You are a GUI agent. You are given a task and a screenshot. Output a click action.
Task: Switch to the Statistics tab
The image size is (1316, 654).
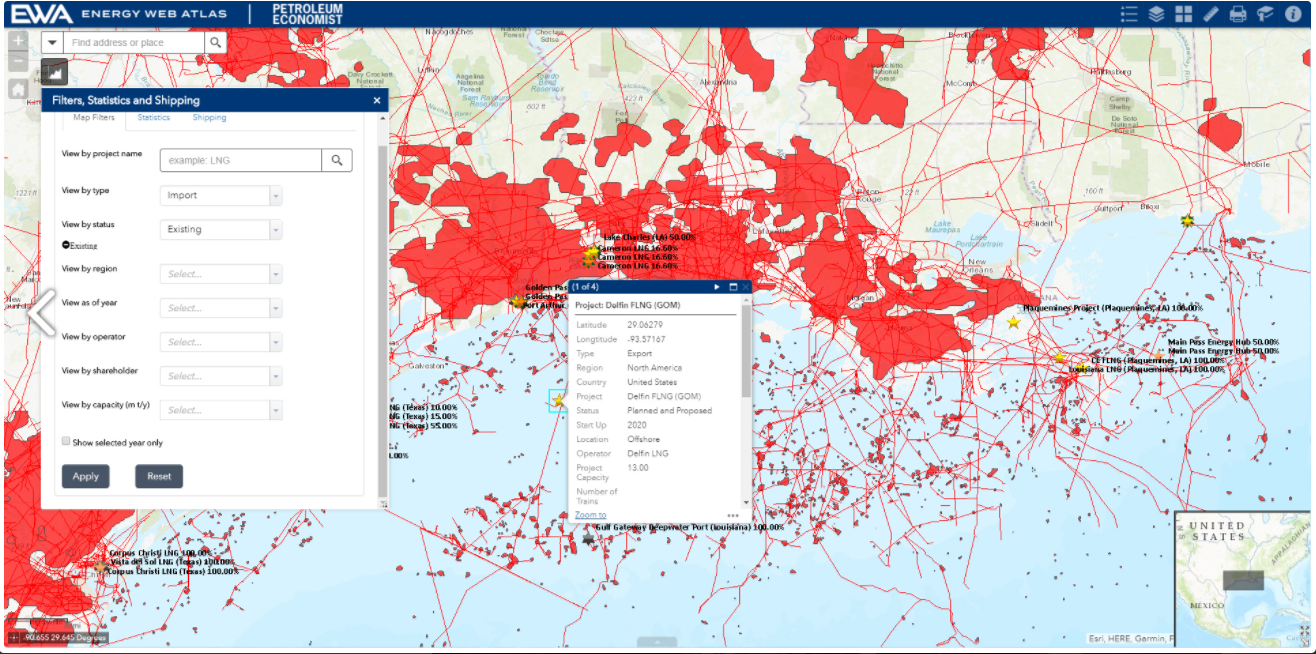(154, 118)
